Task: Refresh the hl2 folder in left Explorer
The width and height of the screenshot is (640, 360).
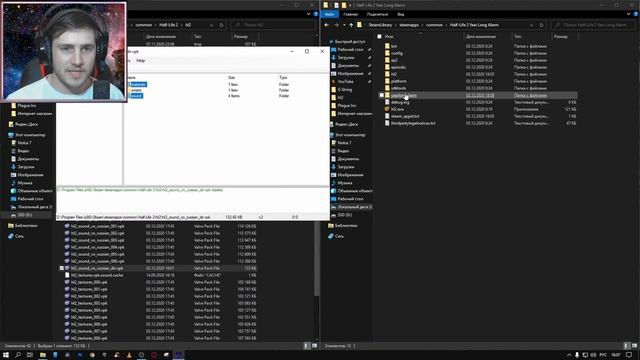Action: click(x=222, y=25)
